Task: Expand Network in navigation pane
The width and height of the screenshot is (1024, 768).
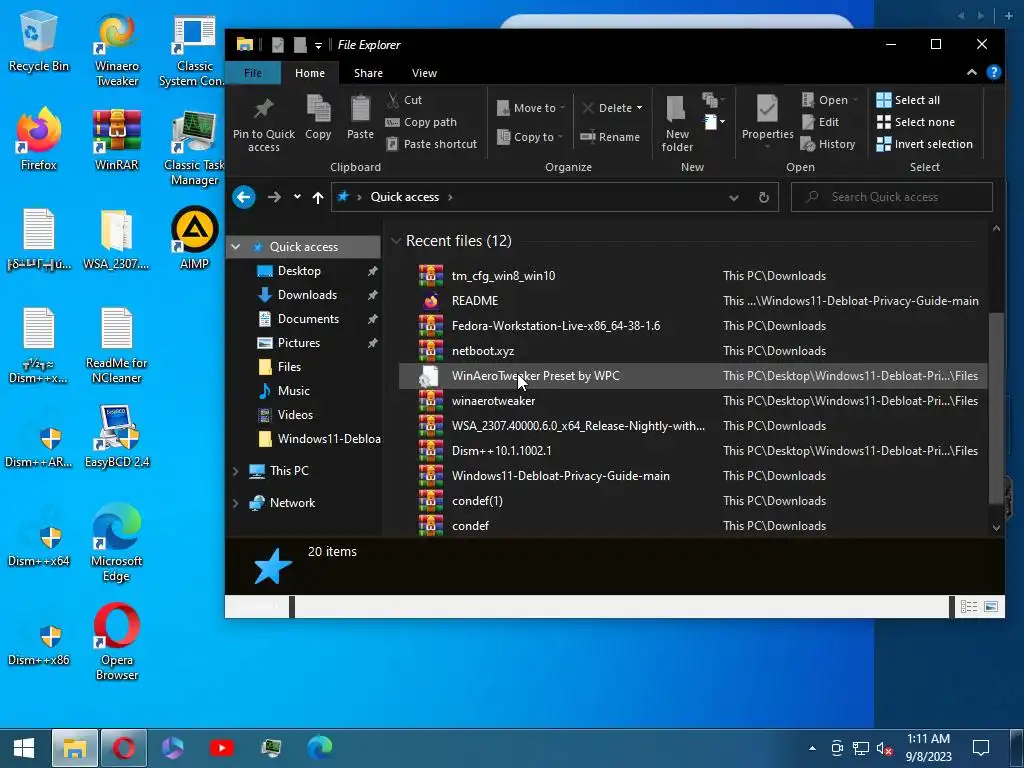Action: pos(236,503)
